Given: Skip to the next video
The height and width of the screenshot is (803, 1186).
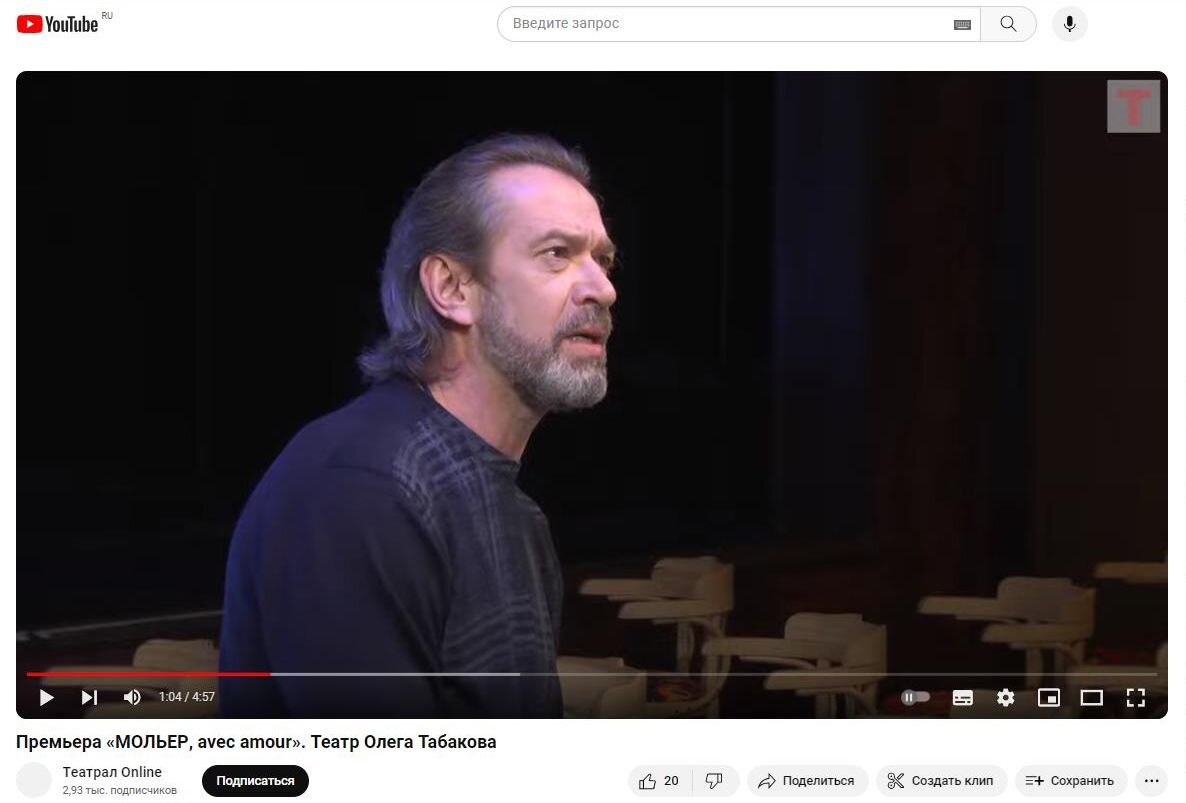Looking at the screenshot, I should (x=89, y=697).
